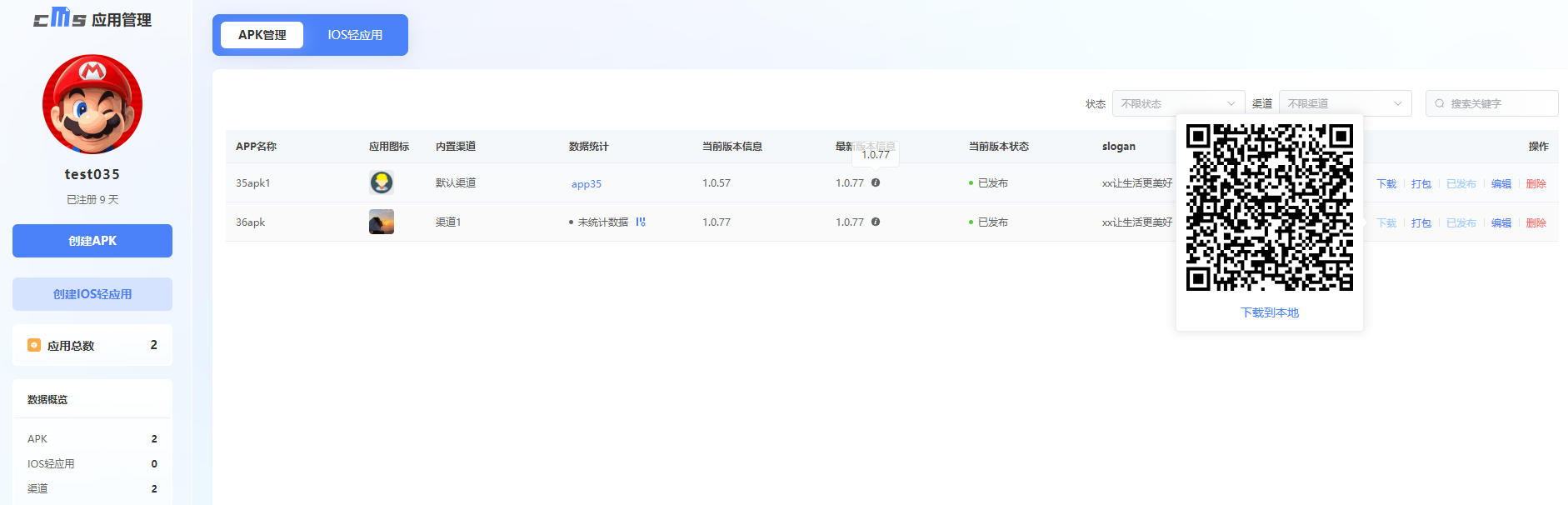Expand the status filter using its chevron arrow

click(1231, 103)
